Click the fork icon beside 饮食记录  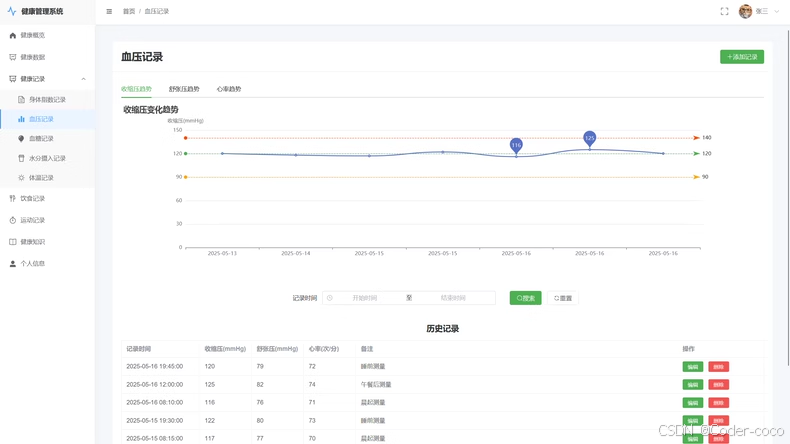coord(13,199)
